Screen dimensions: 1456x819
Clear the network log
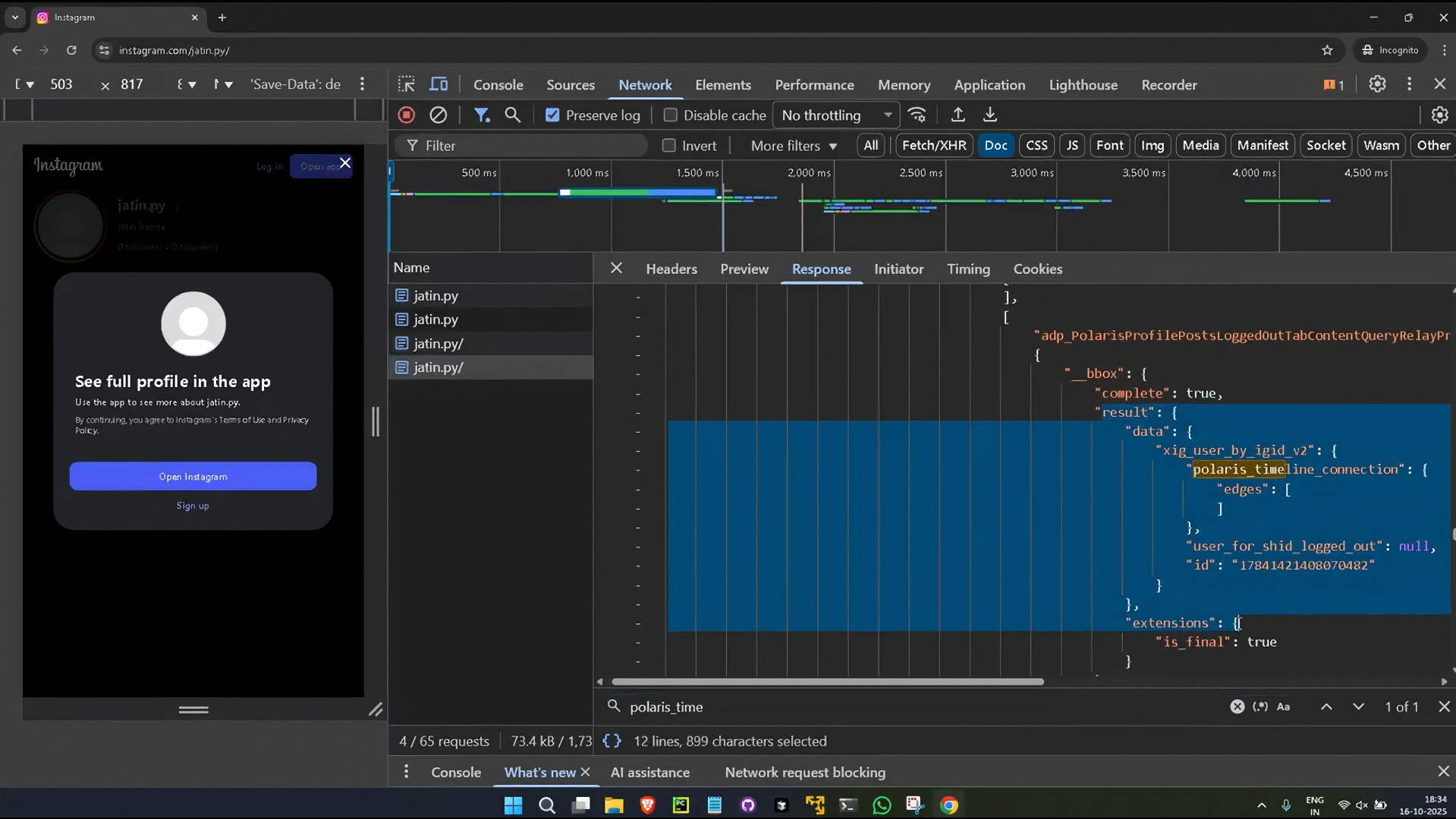click(438, 115)
